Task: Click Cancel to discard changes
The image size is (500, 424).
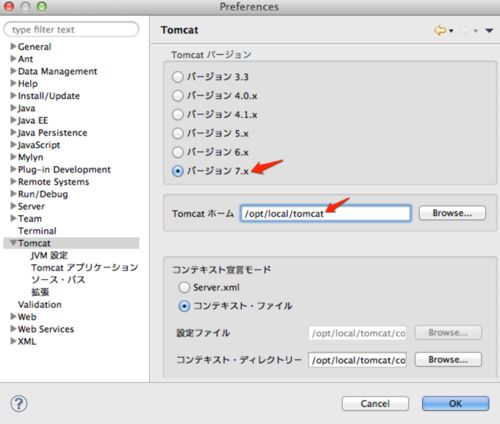Action: [x=375, y=403]
